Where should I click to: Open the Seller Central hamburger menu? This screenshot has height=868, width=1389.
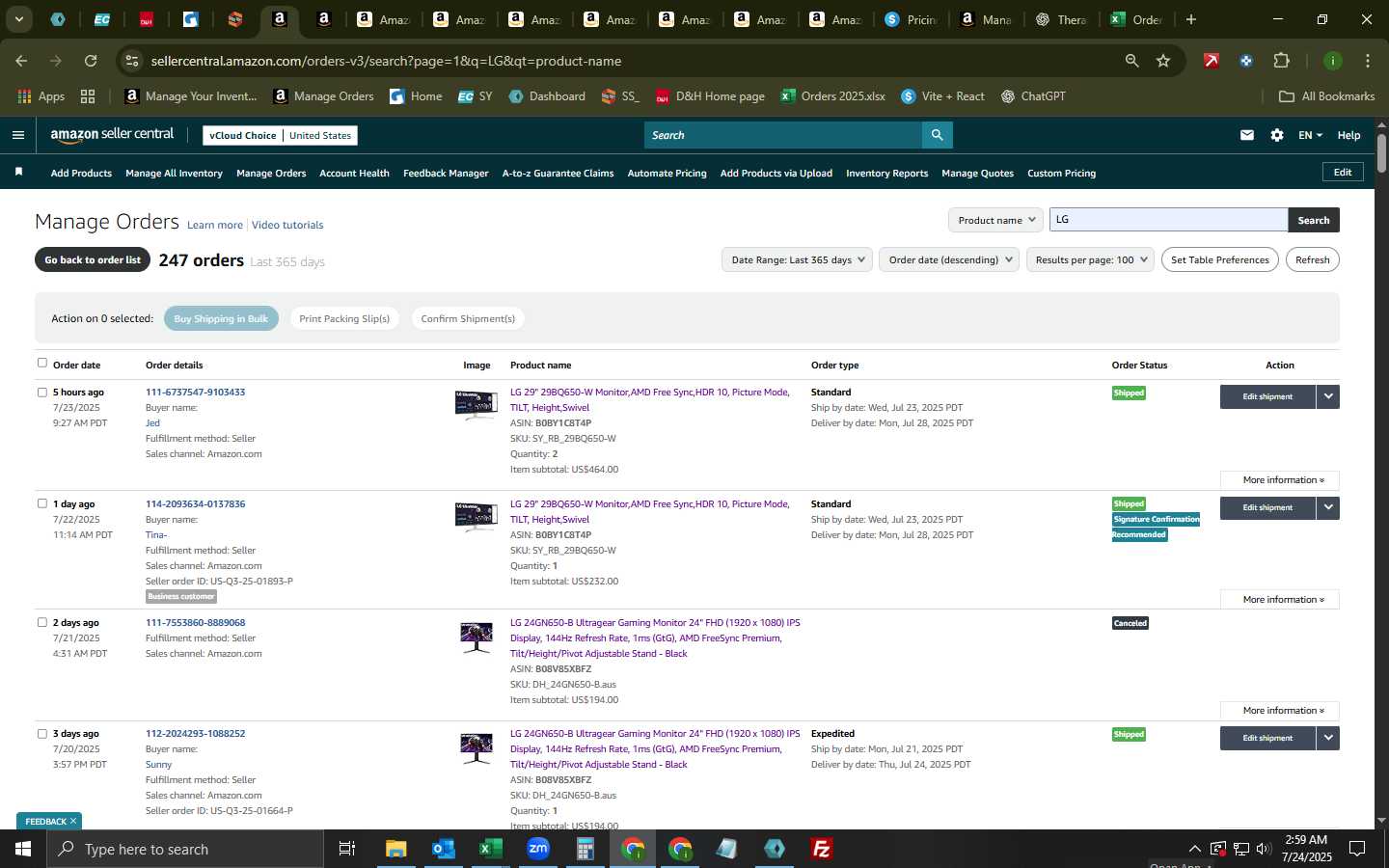tap(17, 135)
